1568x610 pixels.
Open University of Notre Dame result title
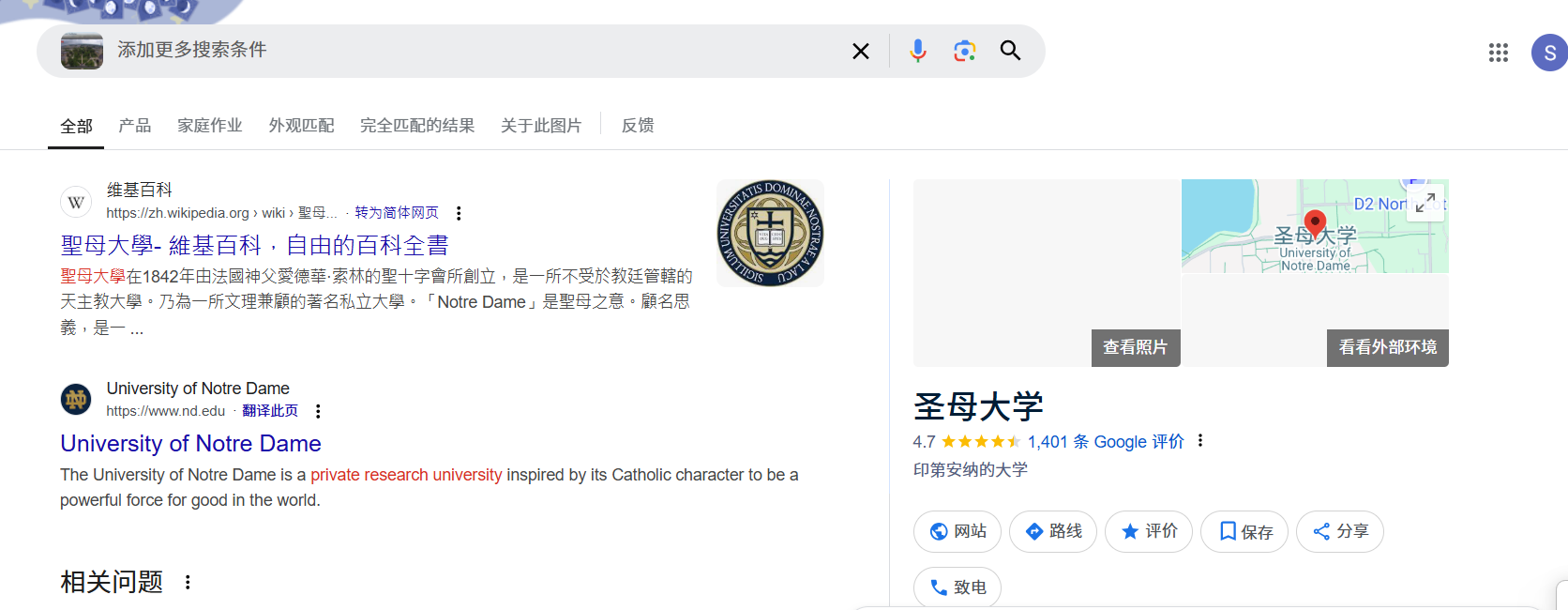pyautogui.click(x=190, y=444)
